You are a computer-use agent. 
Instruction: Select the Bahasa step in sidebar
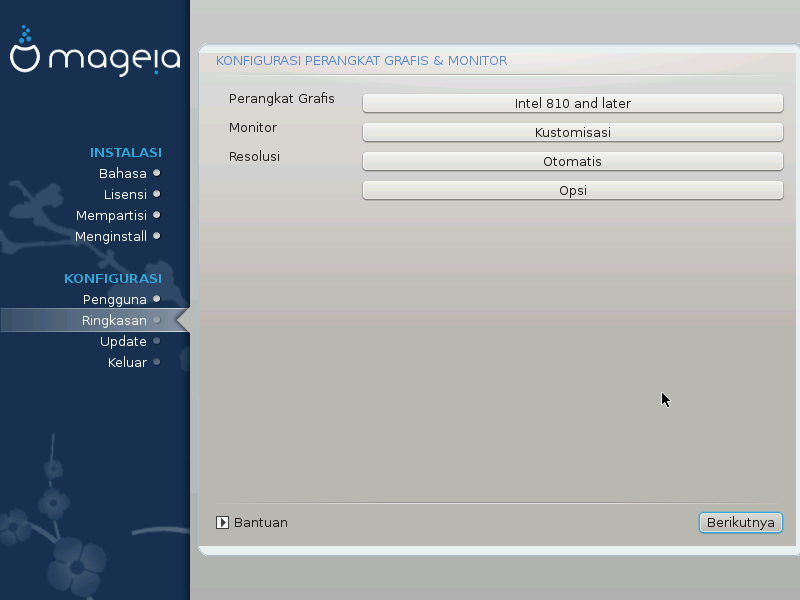tap(122, 173)
